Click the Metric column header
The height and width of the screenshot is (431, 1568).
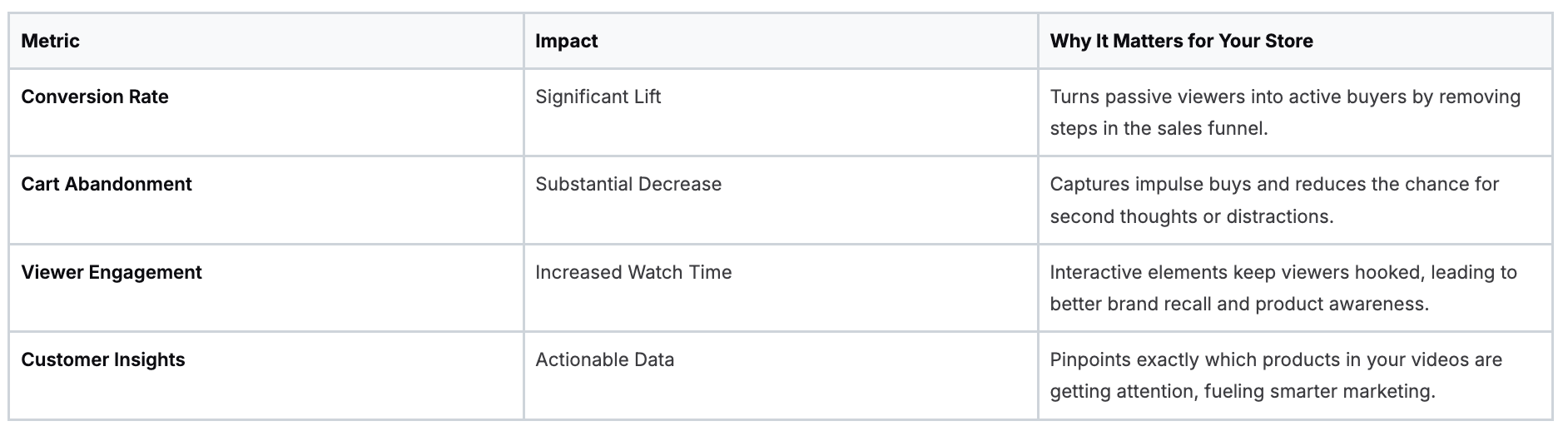(x=50, y=41)
